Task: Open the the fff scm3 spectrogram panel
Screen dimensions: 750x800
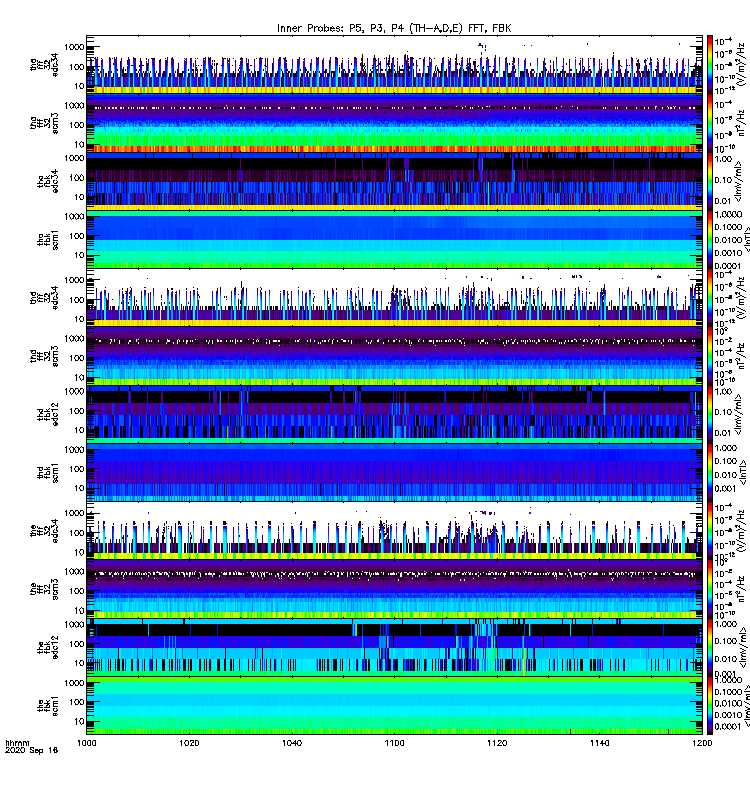Action: click(x=394, y=589)
